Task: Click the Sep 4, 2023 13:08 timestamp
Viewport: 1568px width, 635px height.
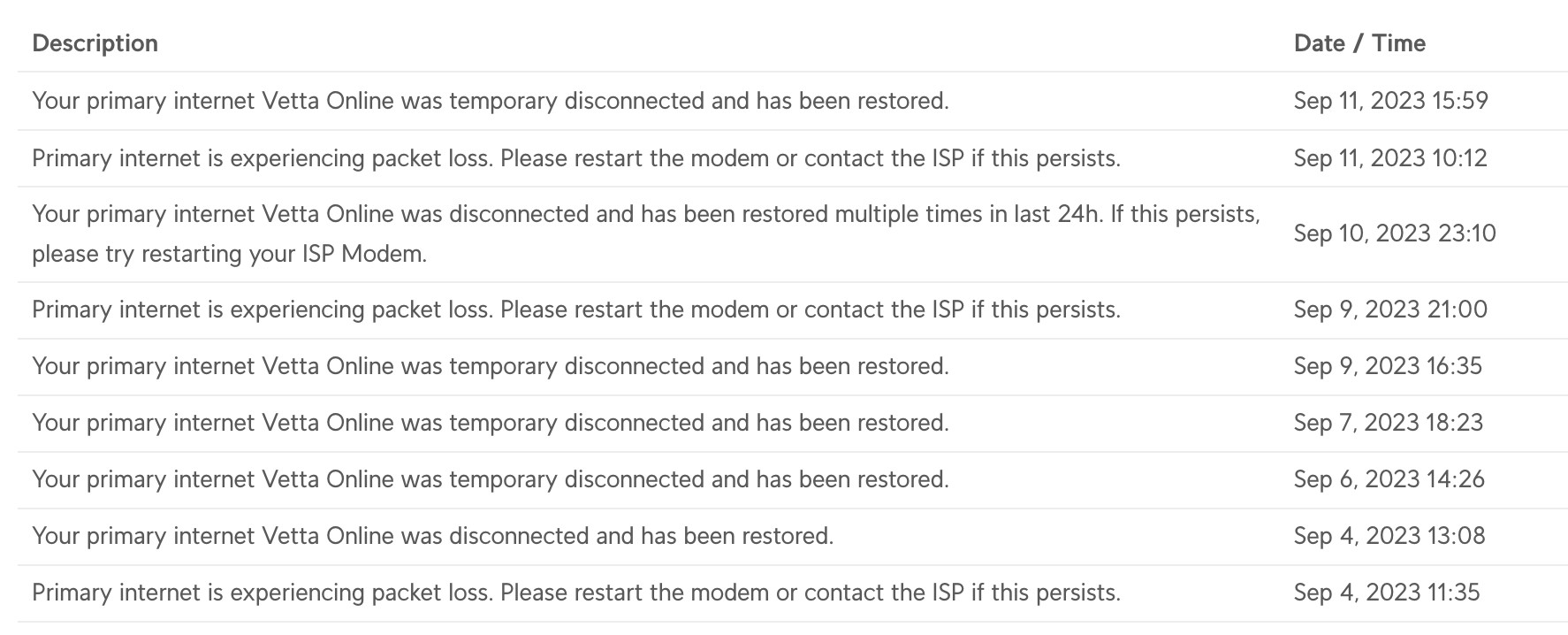Action: (1389, 536)
